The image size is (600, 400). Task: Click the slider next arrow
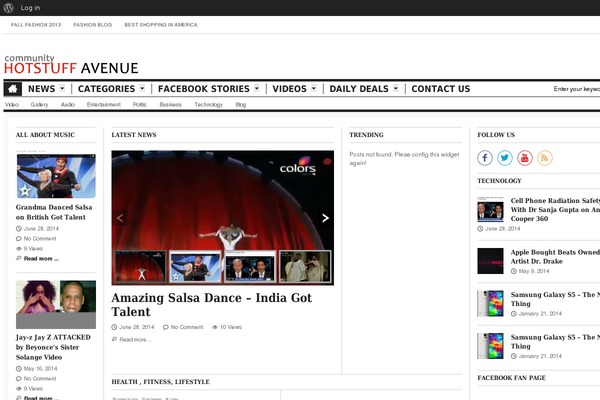[325, 218]
